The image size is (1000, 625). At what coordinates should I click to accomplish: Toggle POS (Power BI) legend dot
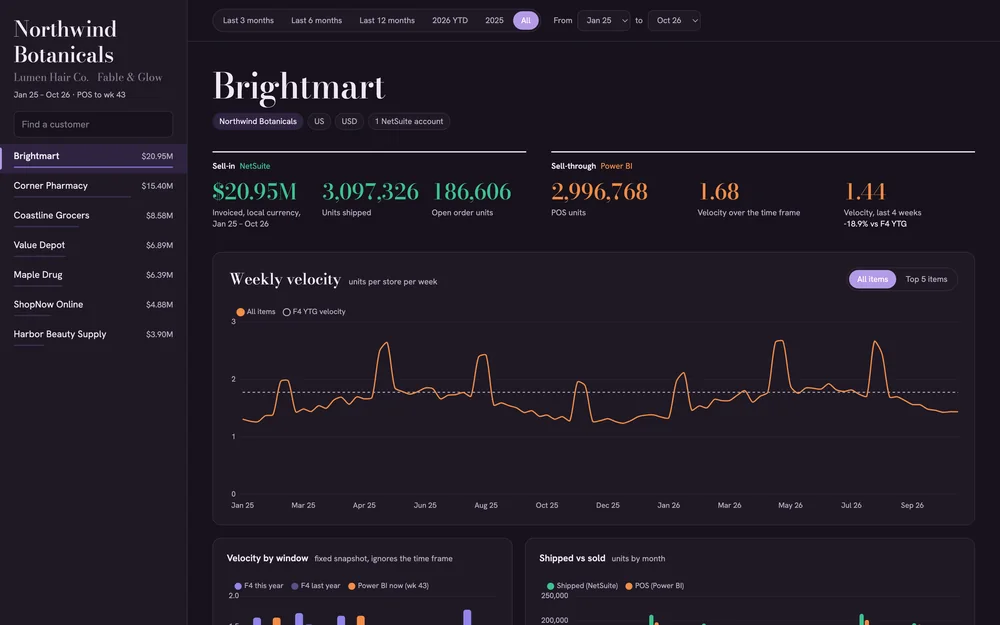tap(629, 586)
